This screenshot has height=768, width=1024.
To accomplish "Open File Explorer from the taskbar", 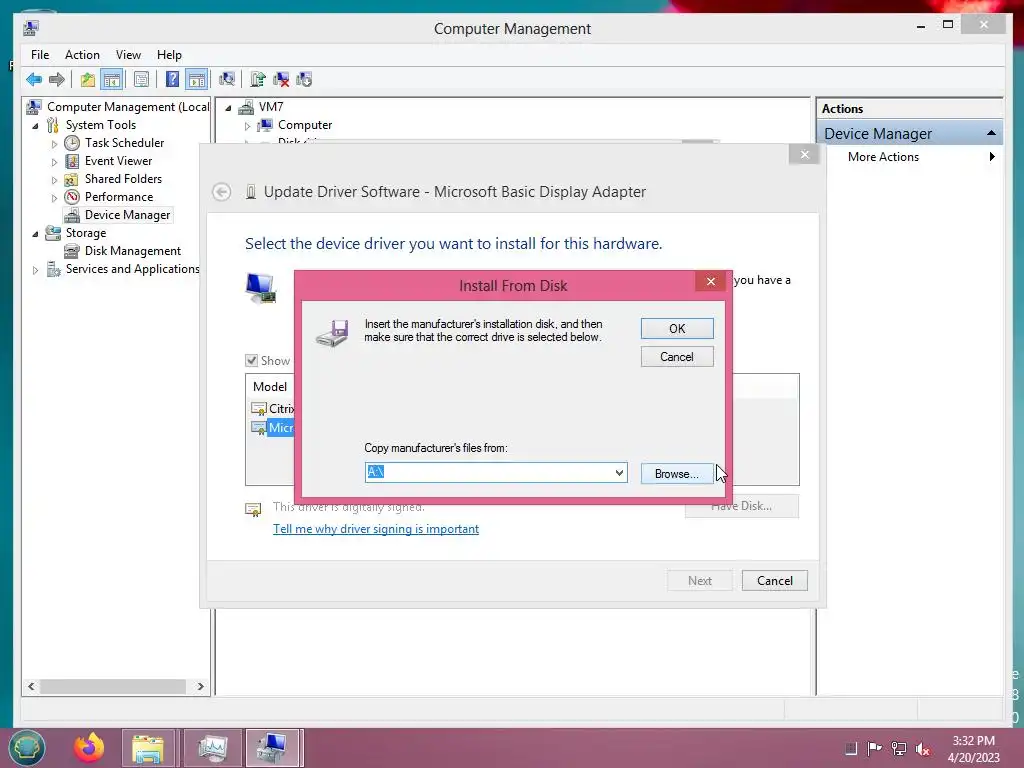I will (x=148, y=748).
